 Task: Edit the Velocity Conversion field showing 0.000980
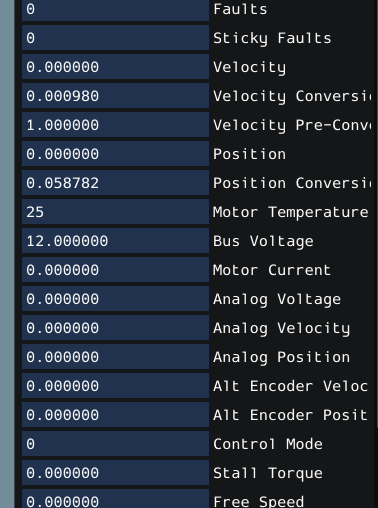(115, 96)
